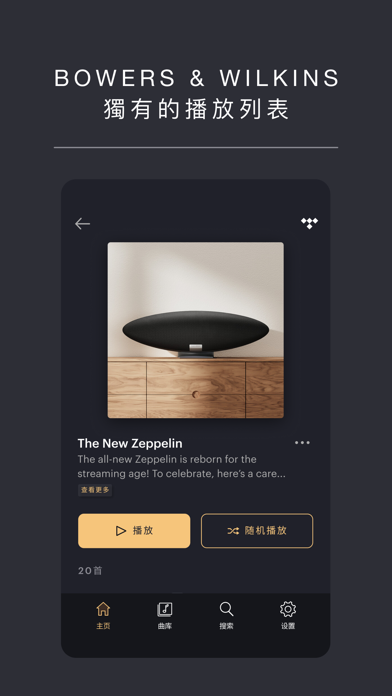Tap the shuffle arrows icon

tap(234, 531)
